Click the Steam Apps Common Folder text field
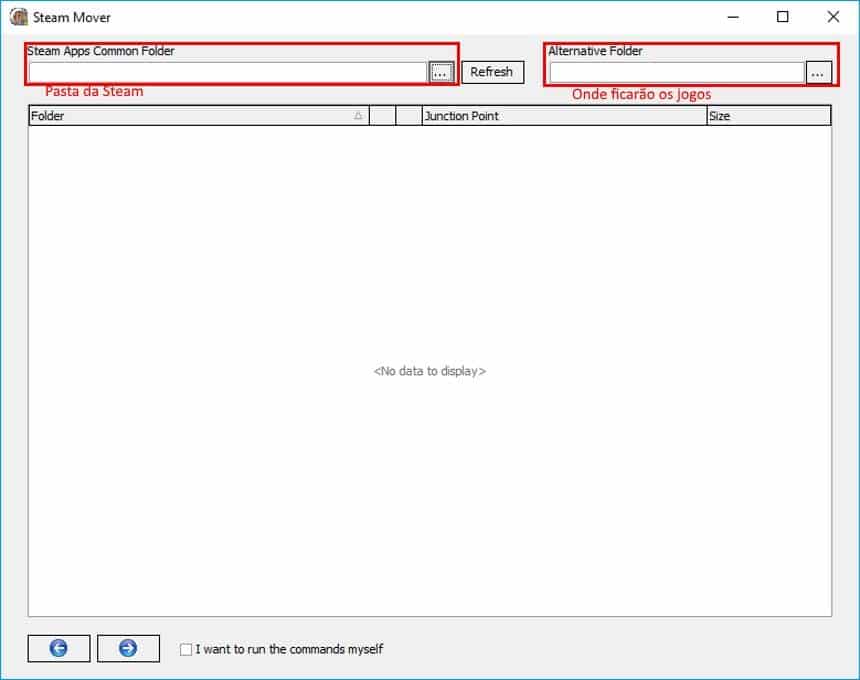Image resolution: width=860 pixels, height=680 pixels. click(x=228, y=72)
